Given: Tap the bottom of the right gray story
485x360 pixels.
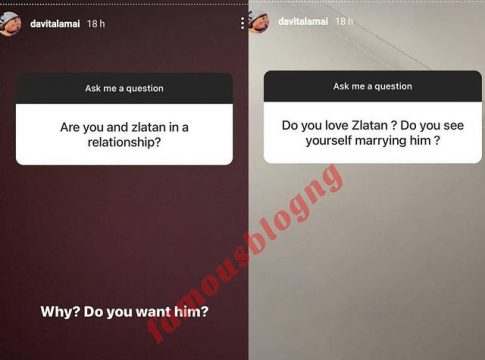Looking at the screenshot, I should pyautogui.click(x=367, y=347).
